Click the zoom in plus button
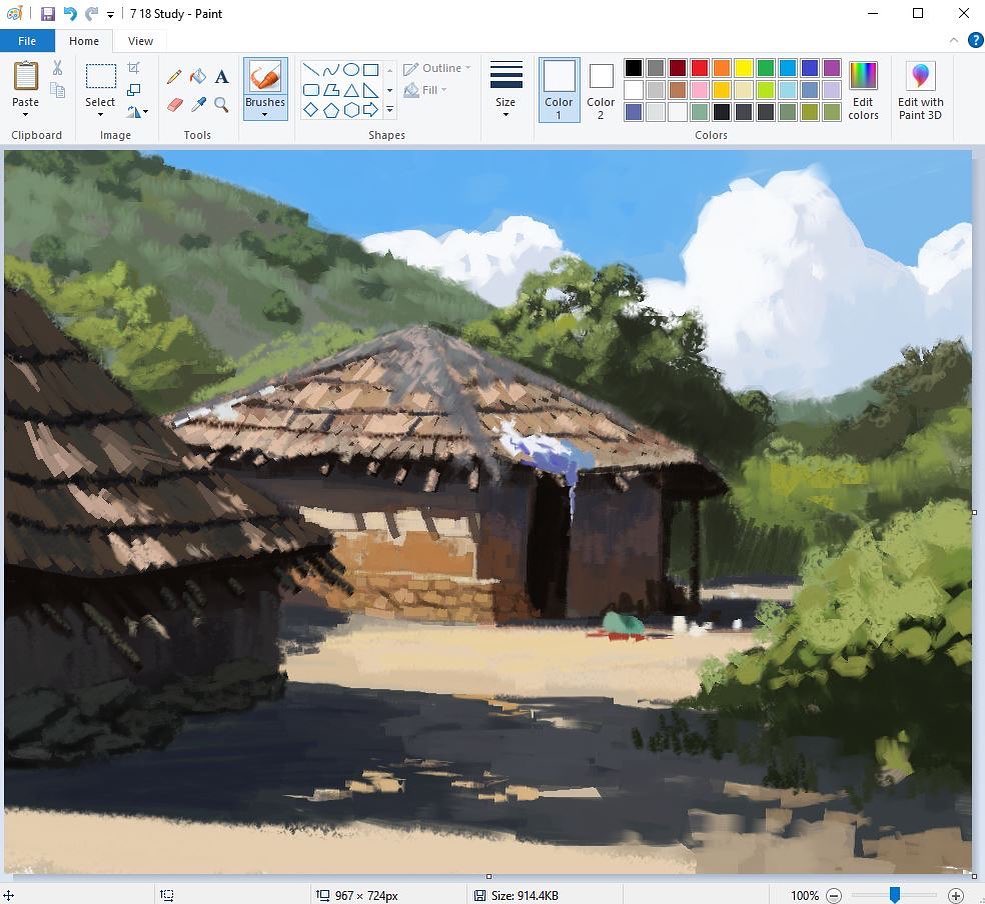 [x=955, y=895]
